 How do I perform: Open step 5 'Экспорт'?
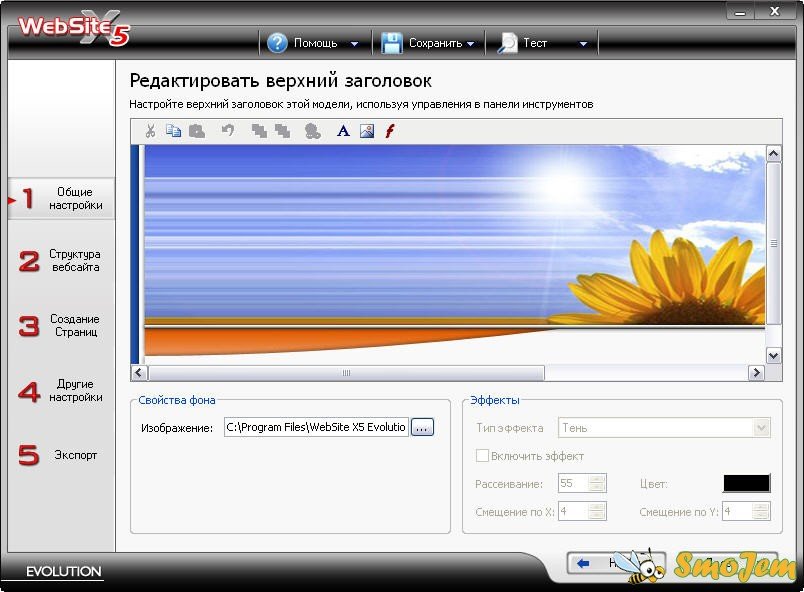(60, 455)
